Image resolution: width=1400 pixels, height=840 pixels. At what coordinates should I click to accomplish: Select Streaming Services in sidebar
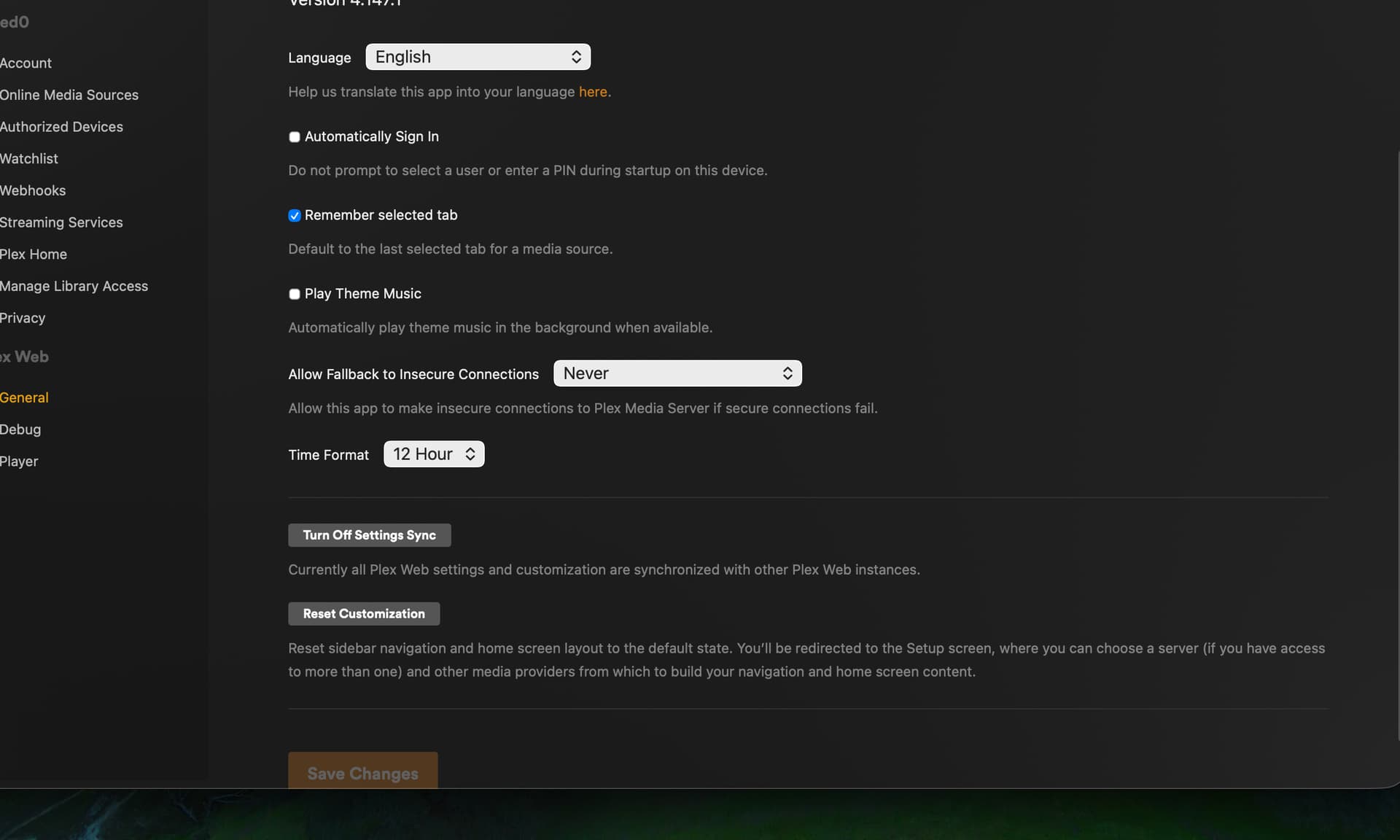62,222
